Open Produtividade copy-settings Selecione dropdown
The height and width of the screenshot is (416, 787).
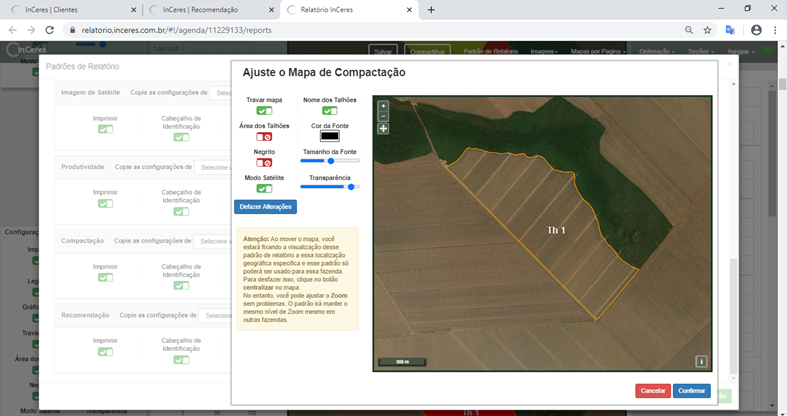[213, 167]
